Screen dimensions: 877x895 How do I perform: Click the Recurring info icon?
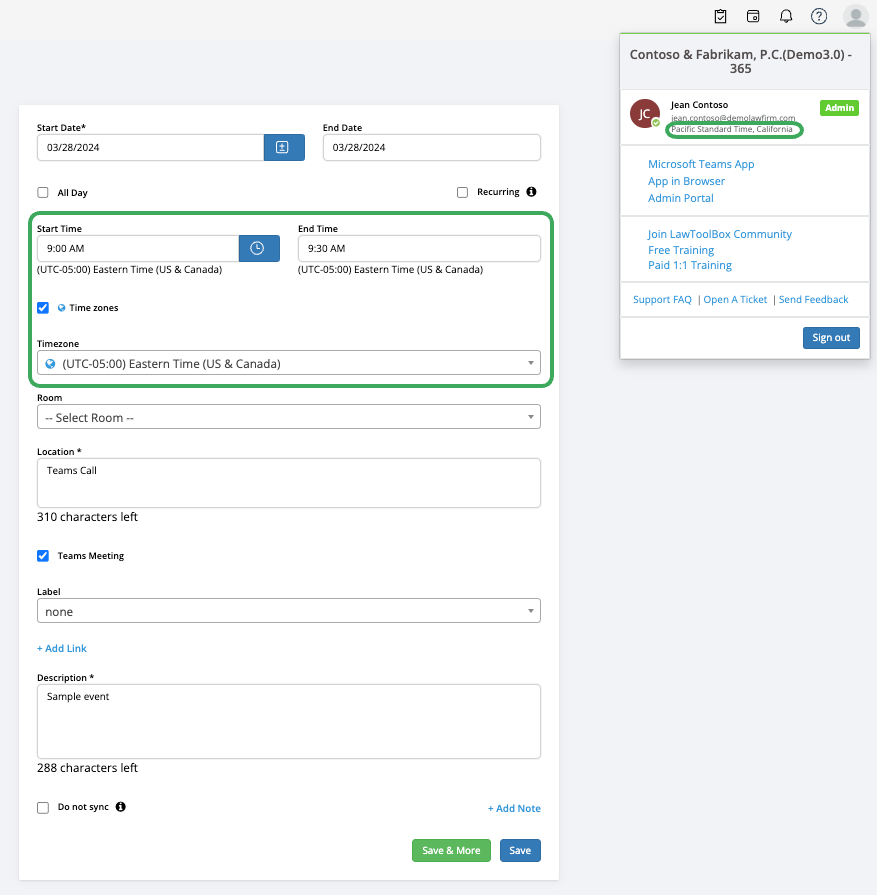531,192
